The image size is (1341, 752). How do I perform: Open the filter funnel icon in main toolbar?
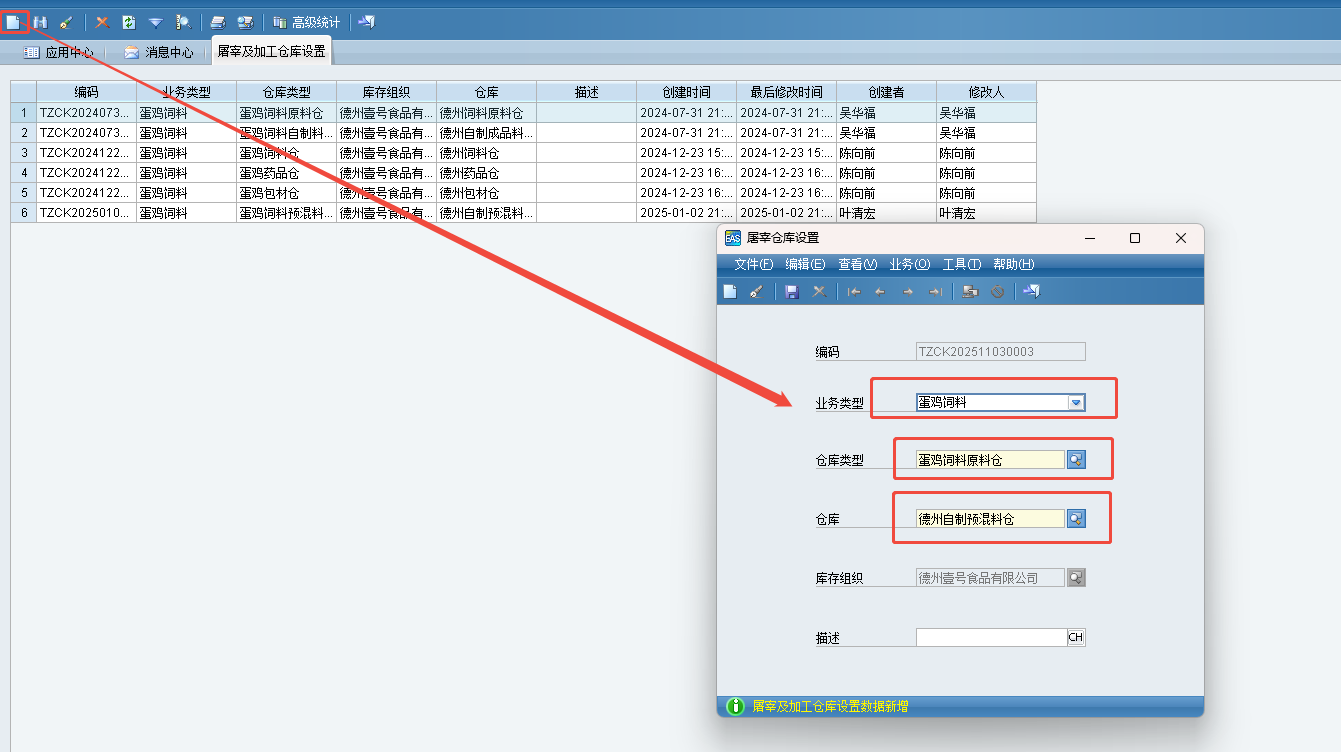[156, 22]
